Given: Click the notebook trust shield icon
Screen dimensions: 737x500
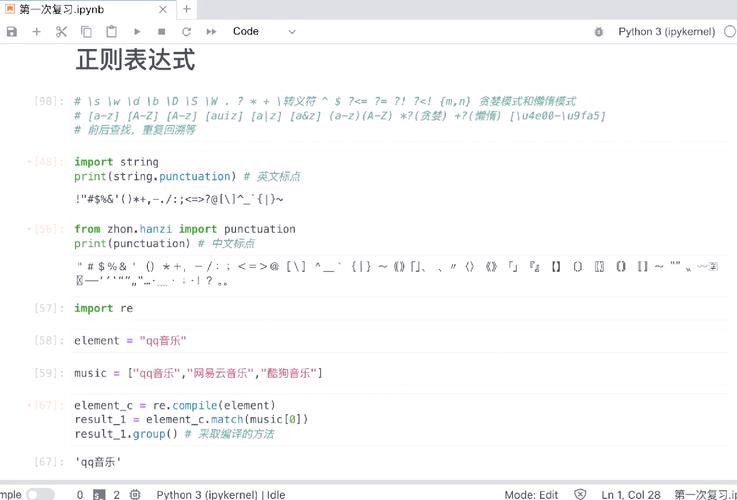Looking at the screenshot, I should (x=580, y=494).
